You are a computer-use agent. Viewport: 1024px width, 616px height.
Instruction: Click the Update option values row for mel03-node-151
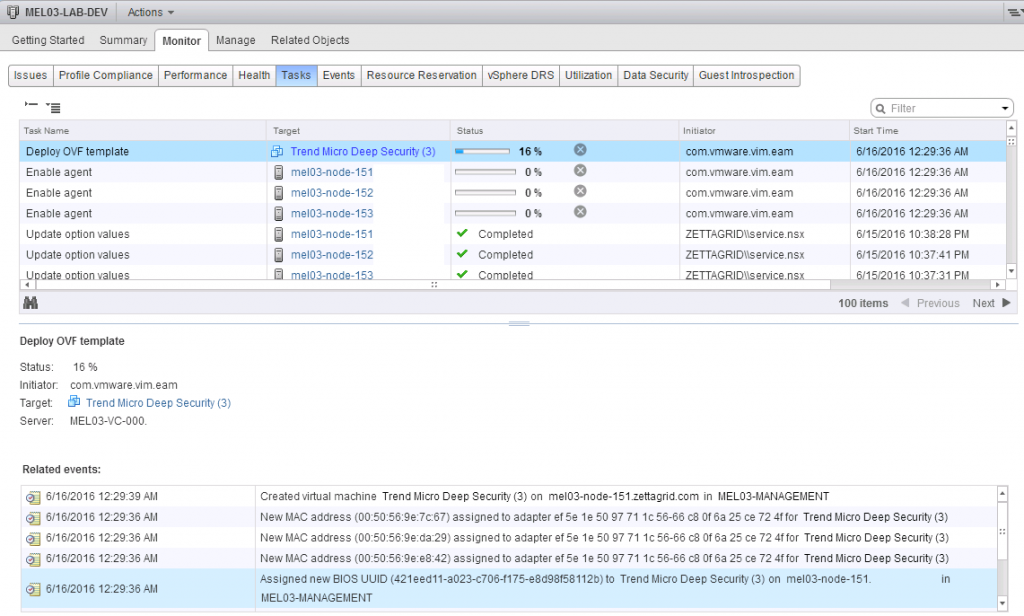(513, 234)
